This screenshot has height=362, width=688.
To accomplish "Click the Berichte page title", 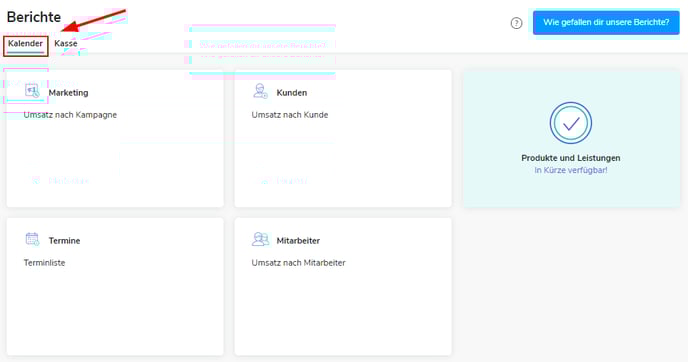I will [34, 17].
